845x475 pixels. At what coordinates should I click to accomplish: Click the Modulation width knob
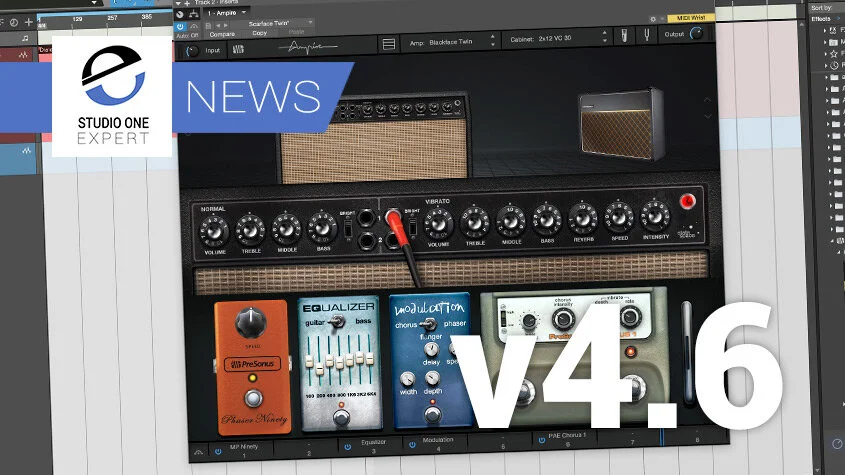tap(408, 379)
